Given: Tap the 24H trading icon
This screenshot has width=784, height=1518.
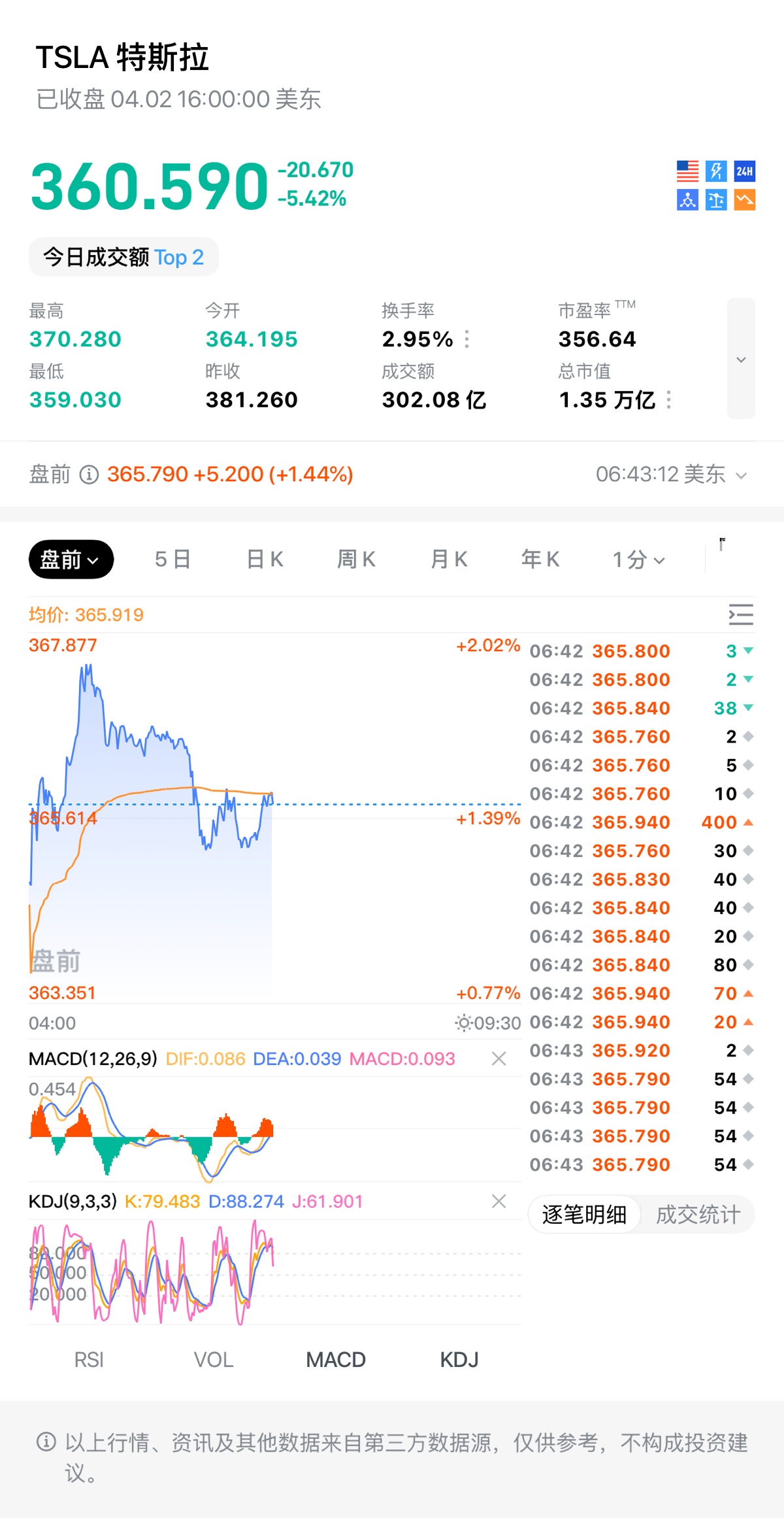Looking at the screenshot, I should click(x=745, y=171).
